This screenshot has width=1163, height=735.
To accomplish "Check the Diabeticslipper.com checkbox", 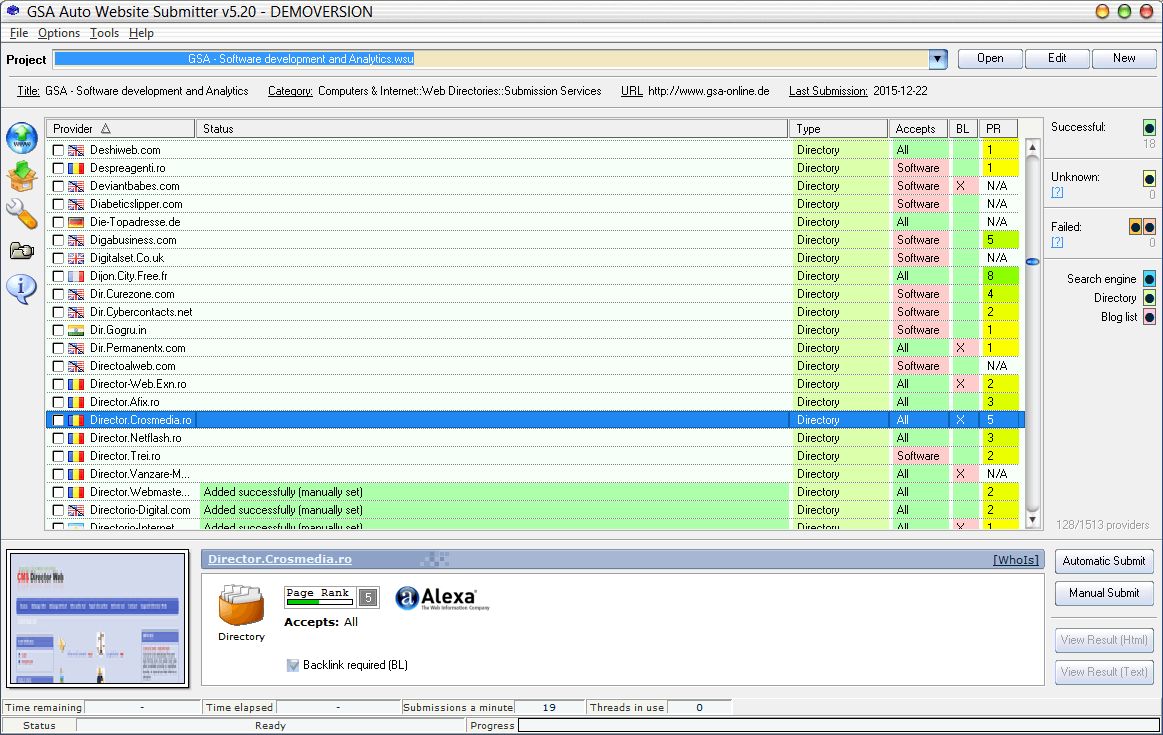I will [x=58, y=204].
